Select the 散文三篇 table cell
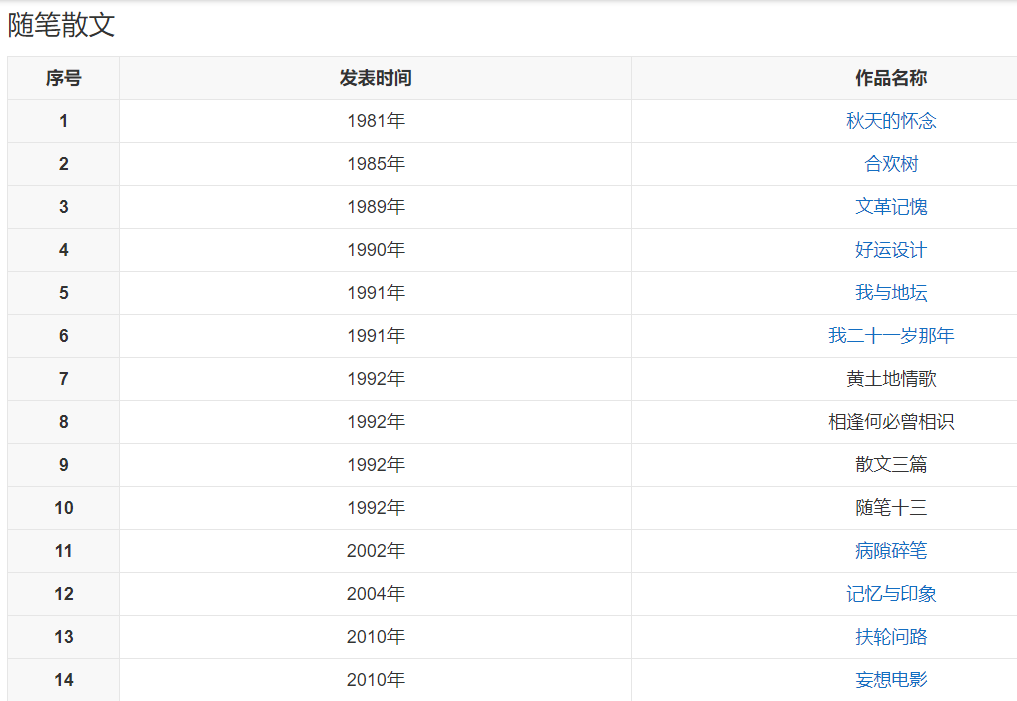 tap(891, 465)
